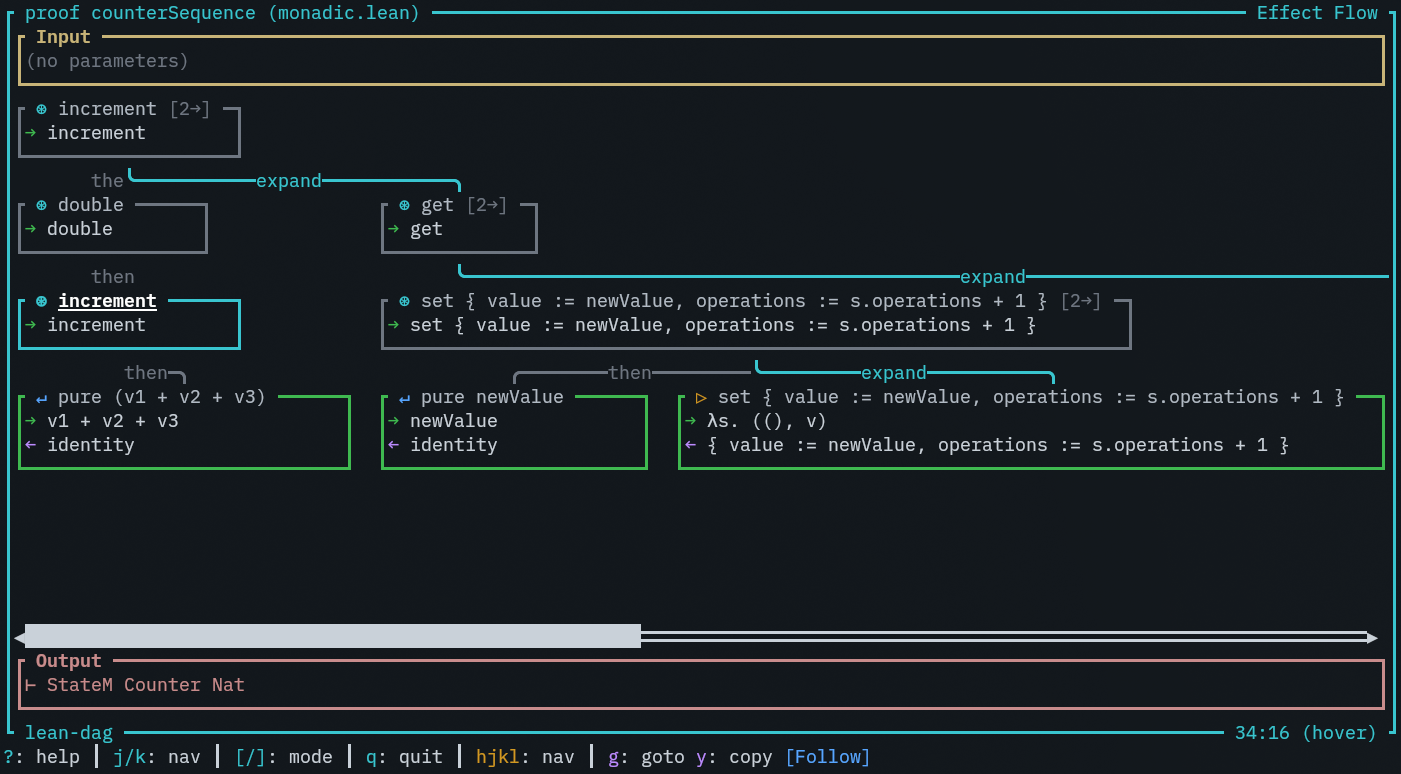Open the Input panel header
Viewport: 1401px width, 774px height.
tap(63, 37)
